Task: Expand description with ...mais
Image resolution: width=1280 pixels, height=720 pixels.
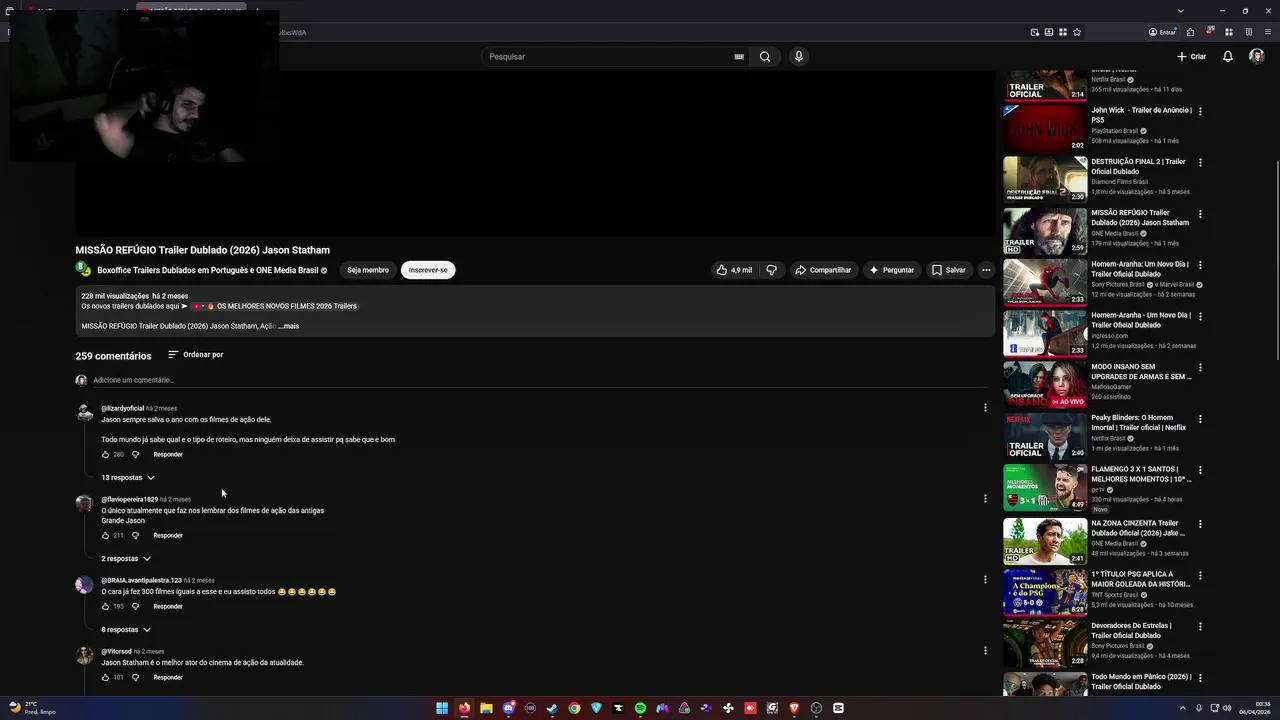Action: pyautogui.click(x=288, y=326)
